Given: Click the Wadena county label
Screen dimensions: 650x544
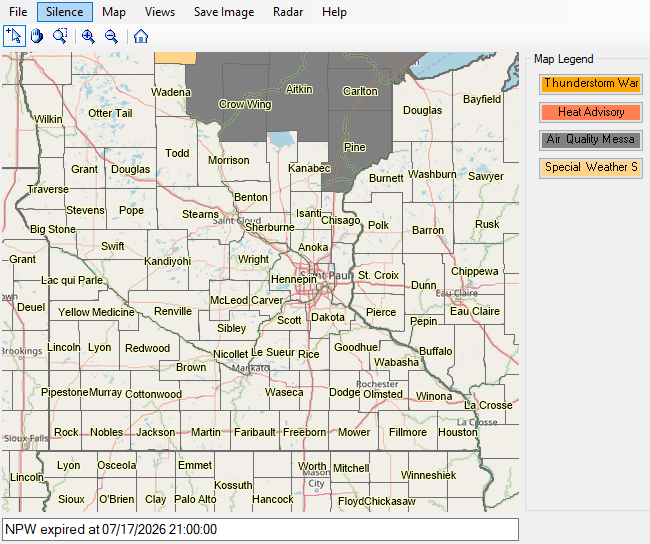Looking at the screenshot, I should 171,92.
